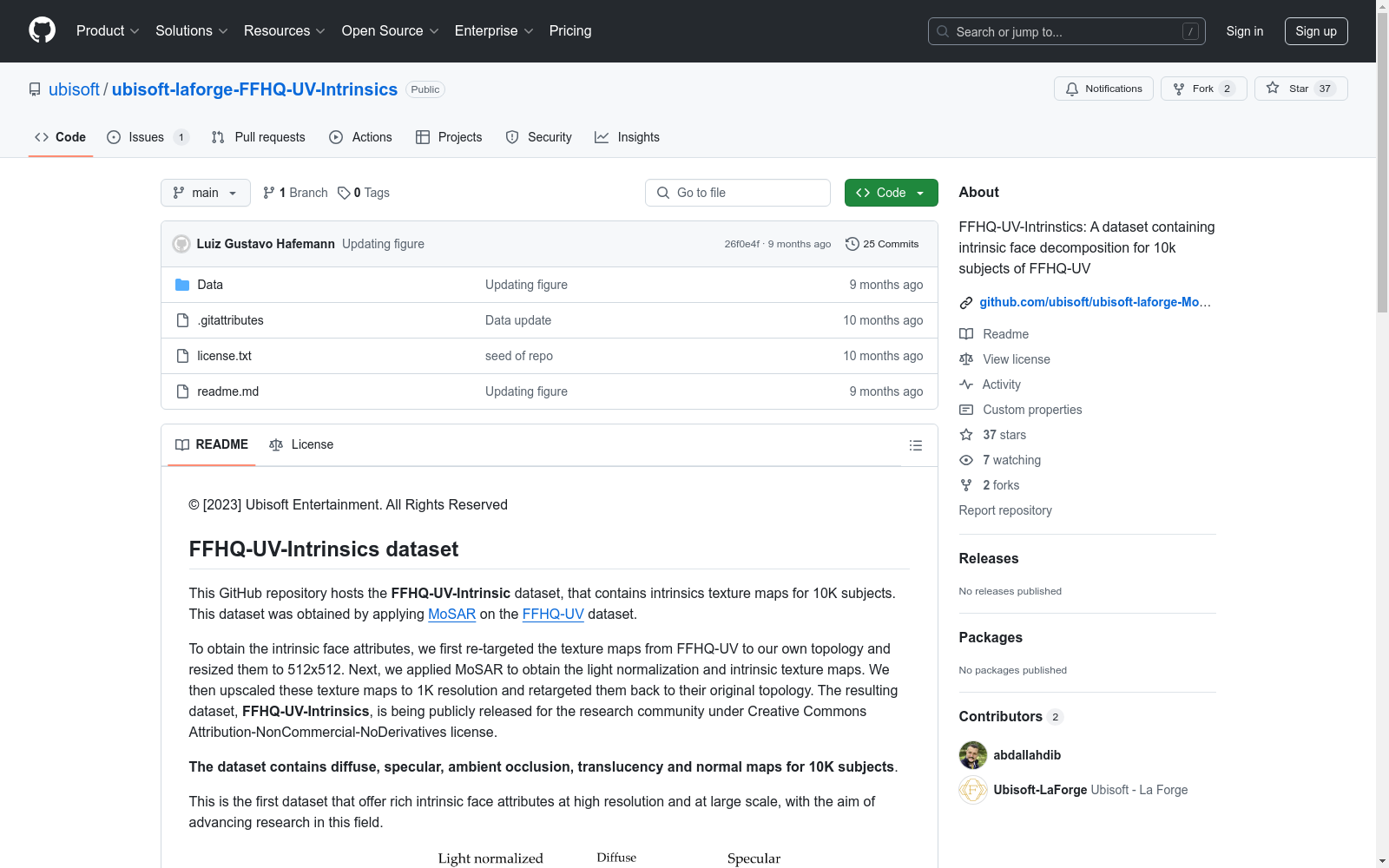This screenshot has width=1389, height=868.
Task: Open commit hash 26f0e4f
Action: click(x=741, y=244)
